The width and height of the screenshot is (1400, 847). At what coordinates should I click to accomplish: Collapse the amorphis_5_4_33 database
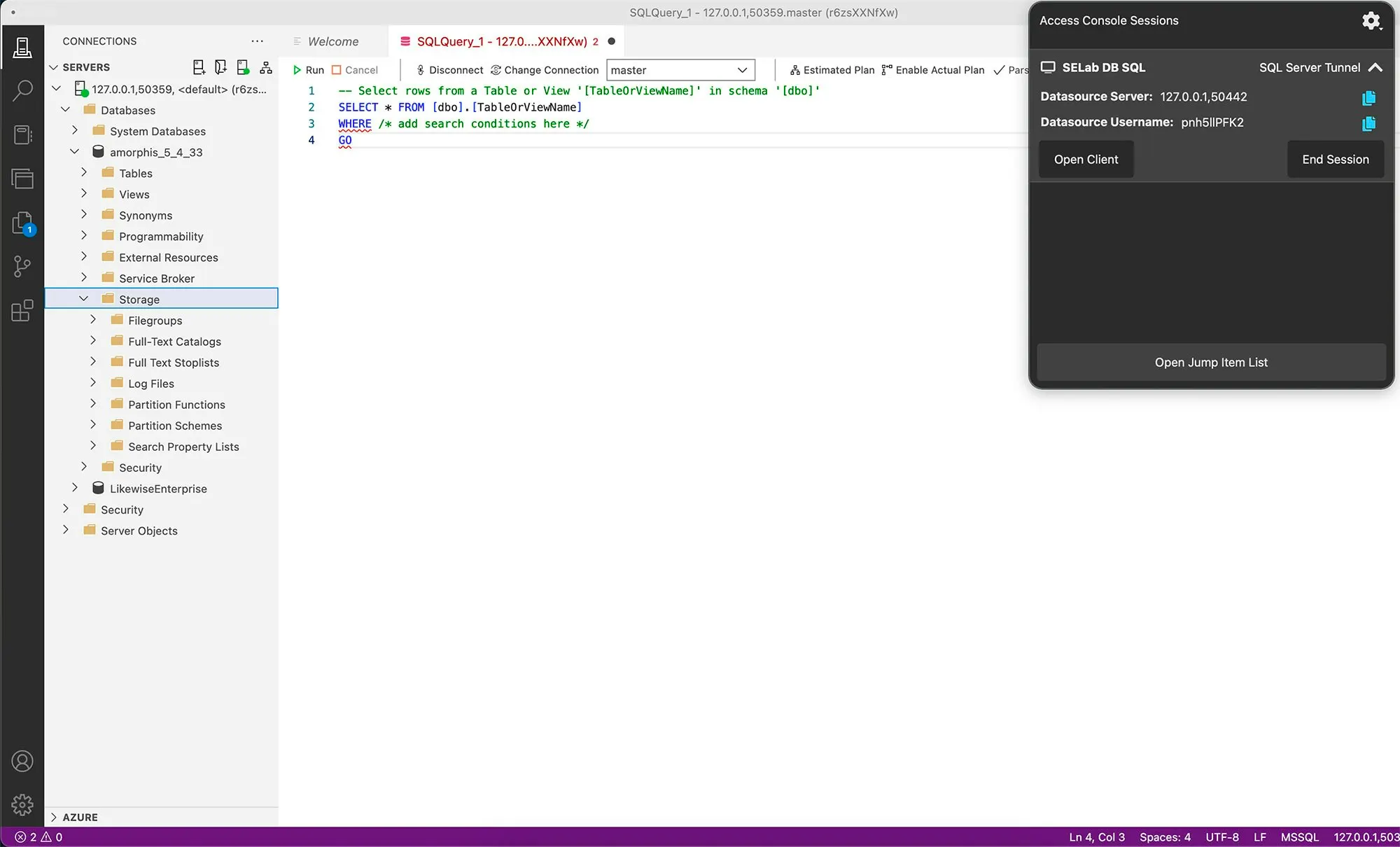tap(75, 152)
